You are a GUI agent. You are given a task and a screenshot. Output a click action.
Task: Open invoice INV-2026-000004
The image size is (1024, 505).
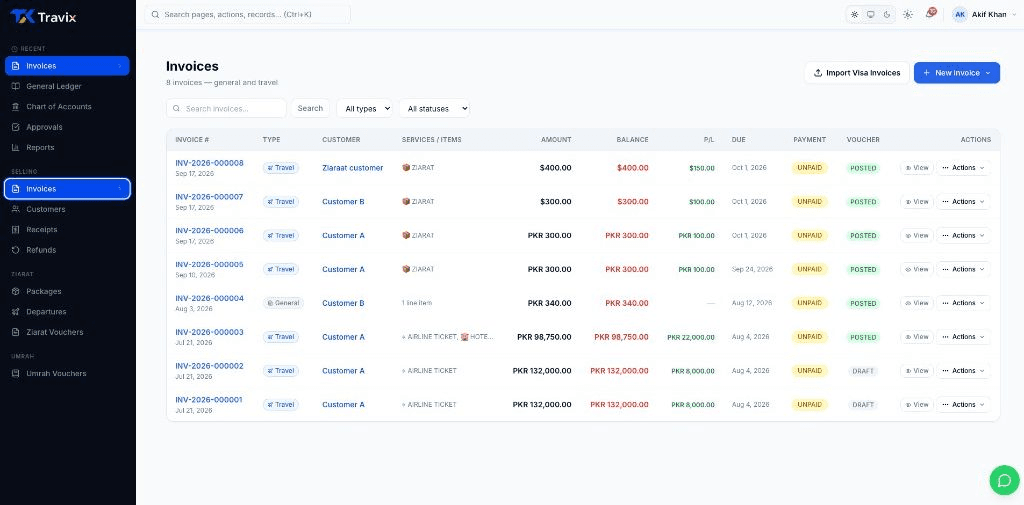[x=209, y=299]
